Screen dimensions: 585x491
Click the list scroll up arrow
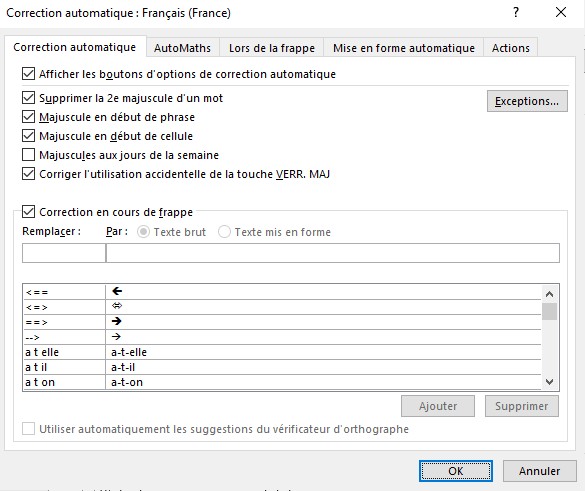(x=549, y=294)
